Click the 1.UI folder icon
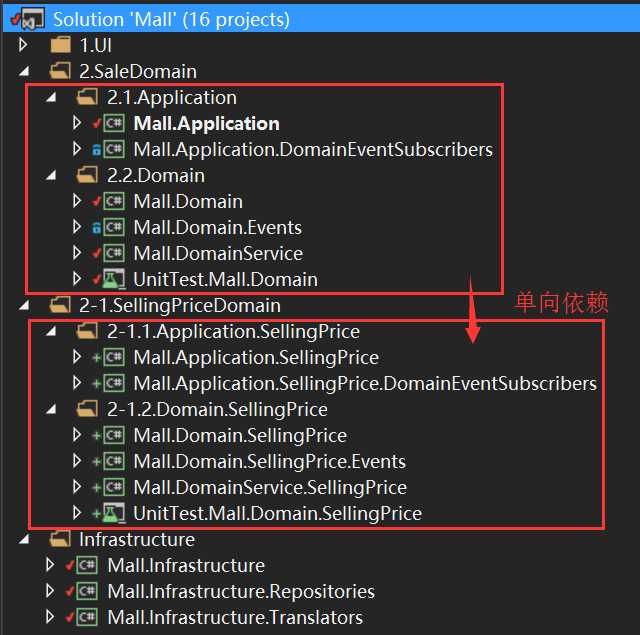Viewport: 640px width, 635px height. pos(60,45)
